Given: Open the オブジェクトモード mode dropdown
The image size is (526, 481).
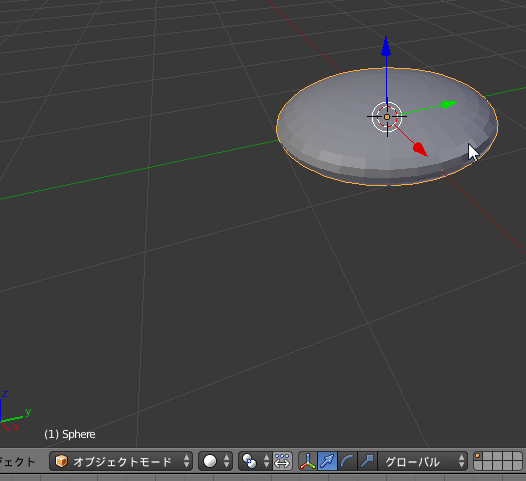Looking at the screenshot, I should click(x=121, y=461).
